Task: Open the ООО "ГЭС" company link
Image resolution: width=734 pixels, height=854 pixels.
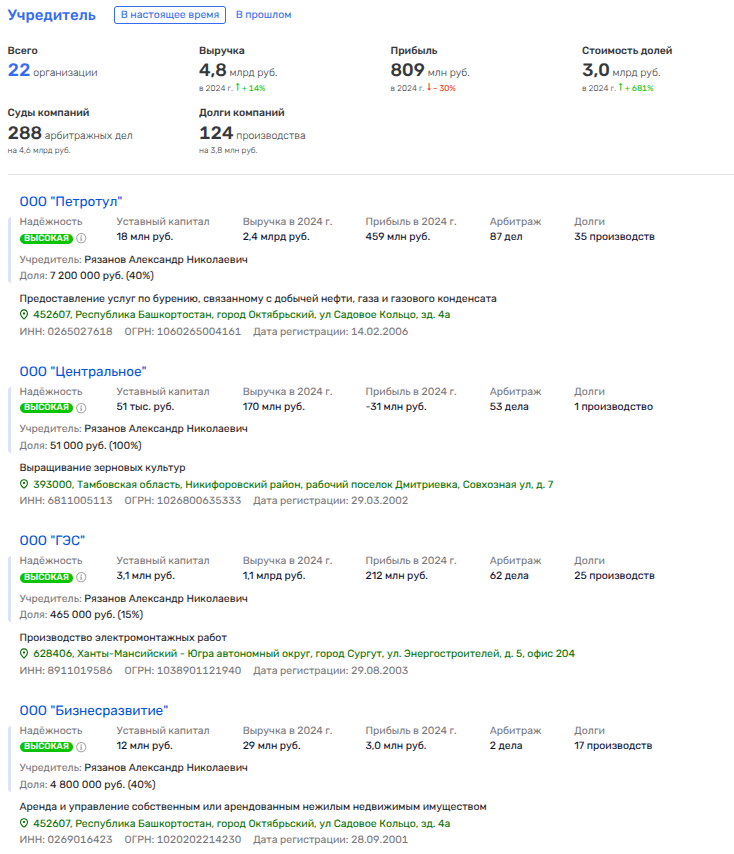Action: [53, 541]
